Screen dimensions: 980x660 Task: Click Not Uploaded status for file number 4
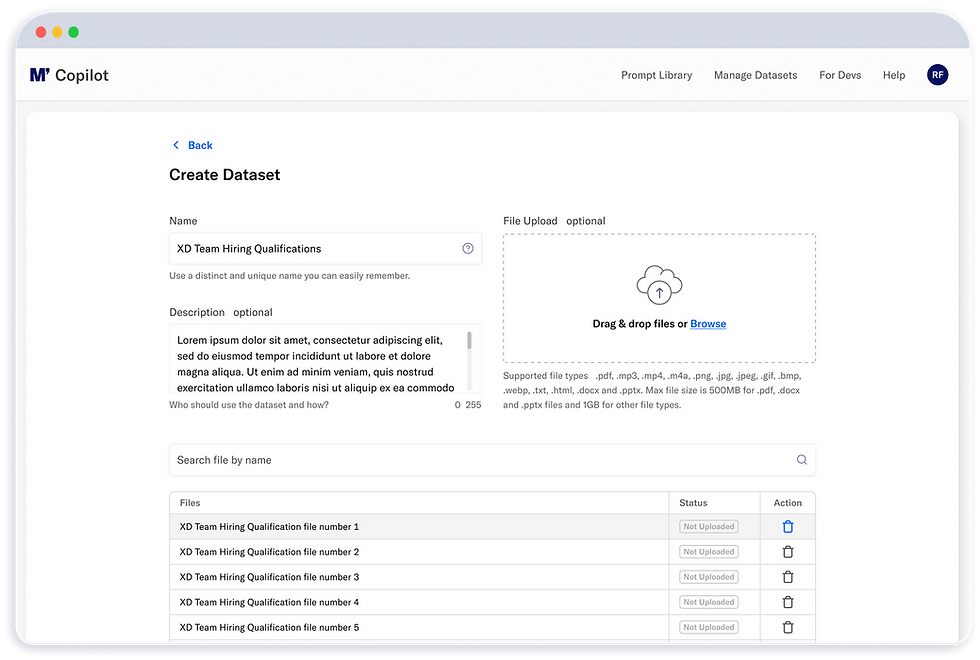(x=709, y=602)
